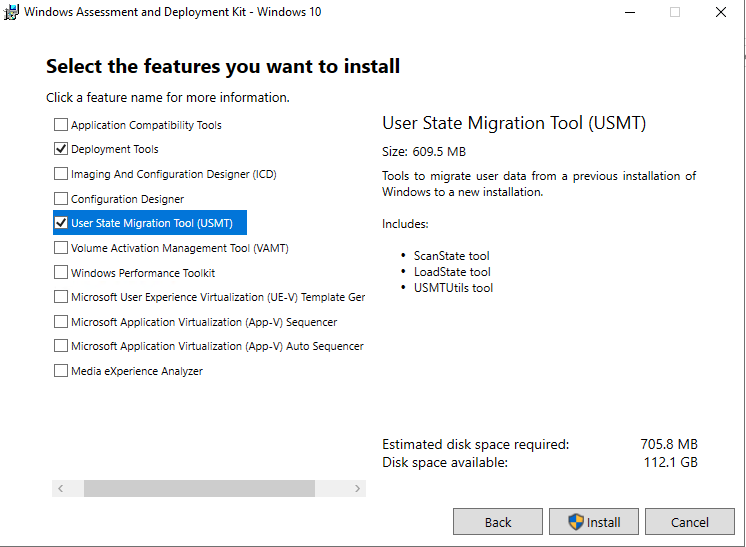The width and height of the screenshot is (746, 547).
Task: Select Imaging And Configuration Designer (ICD) label
Action: (174, 174)
